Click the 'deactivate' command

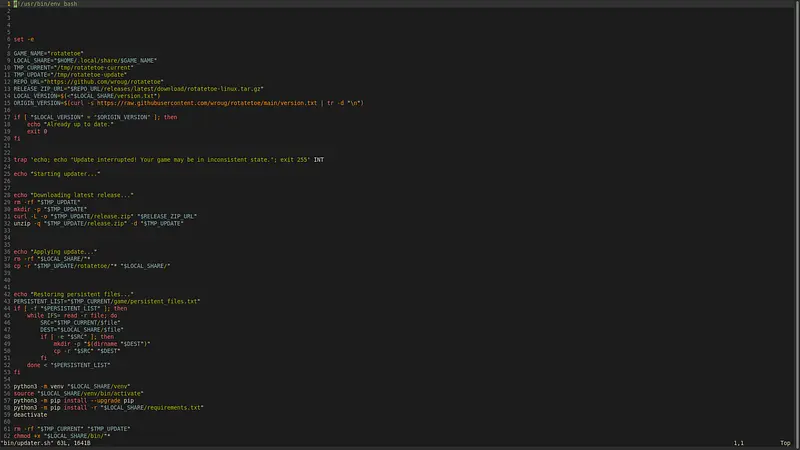pyautogui.click(x=31, y=413)
